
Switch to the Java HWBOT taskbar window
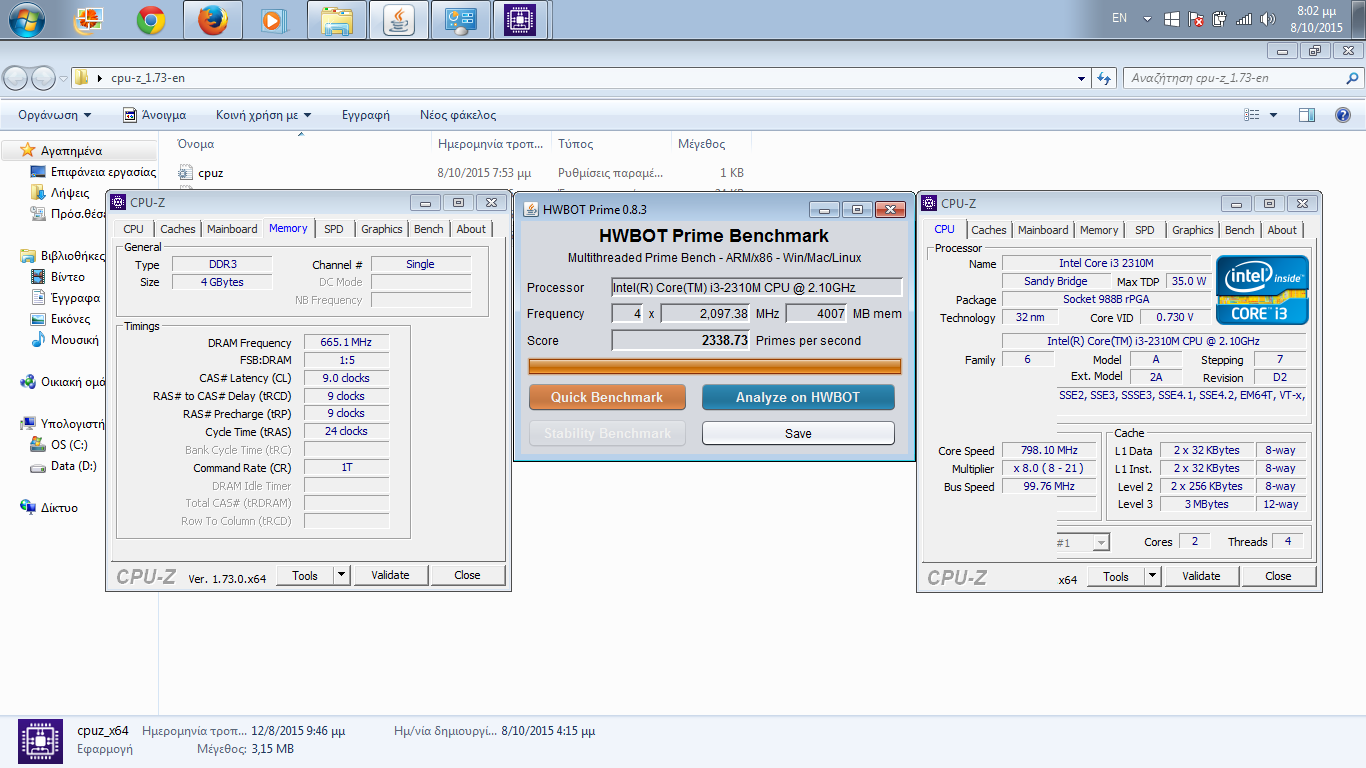coord(399,19)
